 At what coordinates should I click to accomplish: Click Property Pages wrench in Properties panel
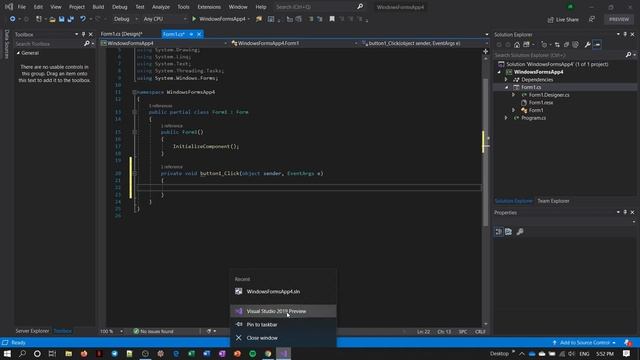[520, 232]
